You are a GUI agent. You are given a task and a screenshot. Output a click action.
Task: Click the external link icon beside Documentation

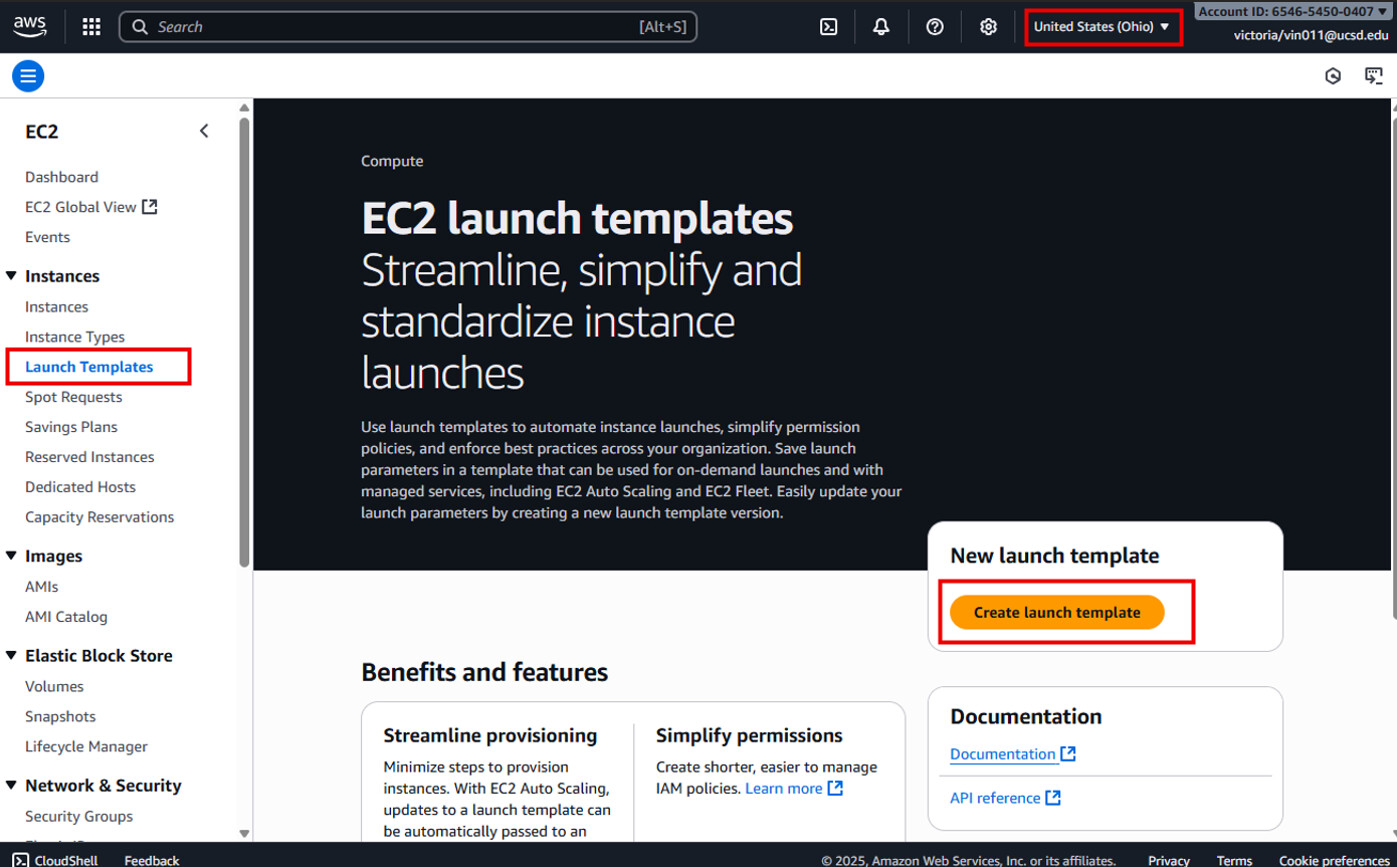pos(1068,753)
